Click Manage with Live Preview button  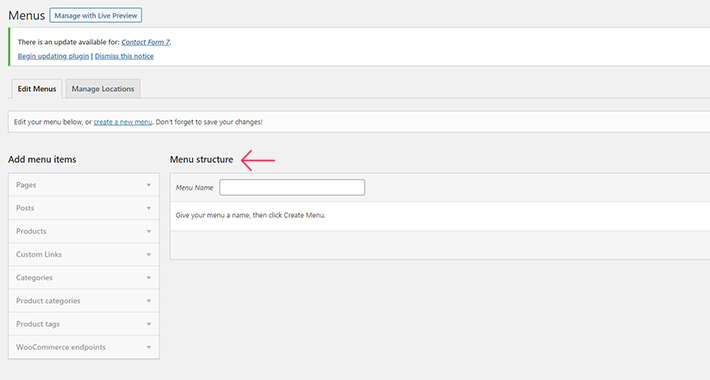(96, 15)
